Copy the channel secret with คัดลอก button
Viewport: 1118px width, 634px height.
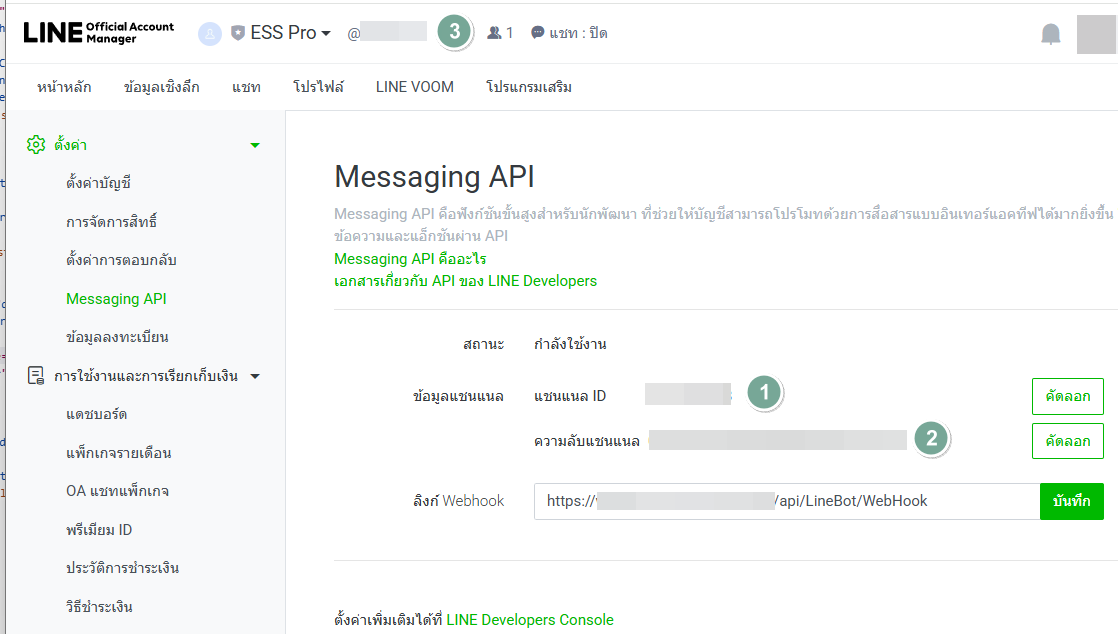(1067, 440)
